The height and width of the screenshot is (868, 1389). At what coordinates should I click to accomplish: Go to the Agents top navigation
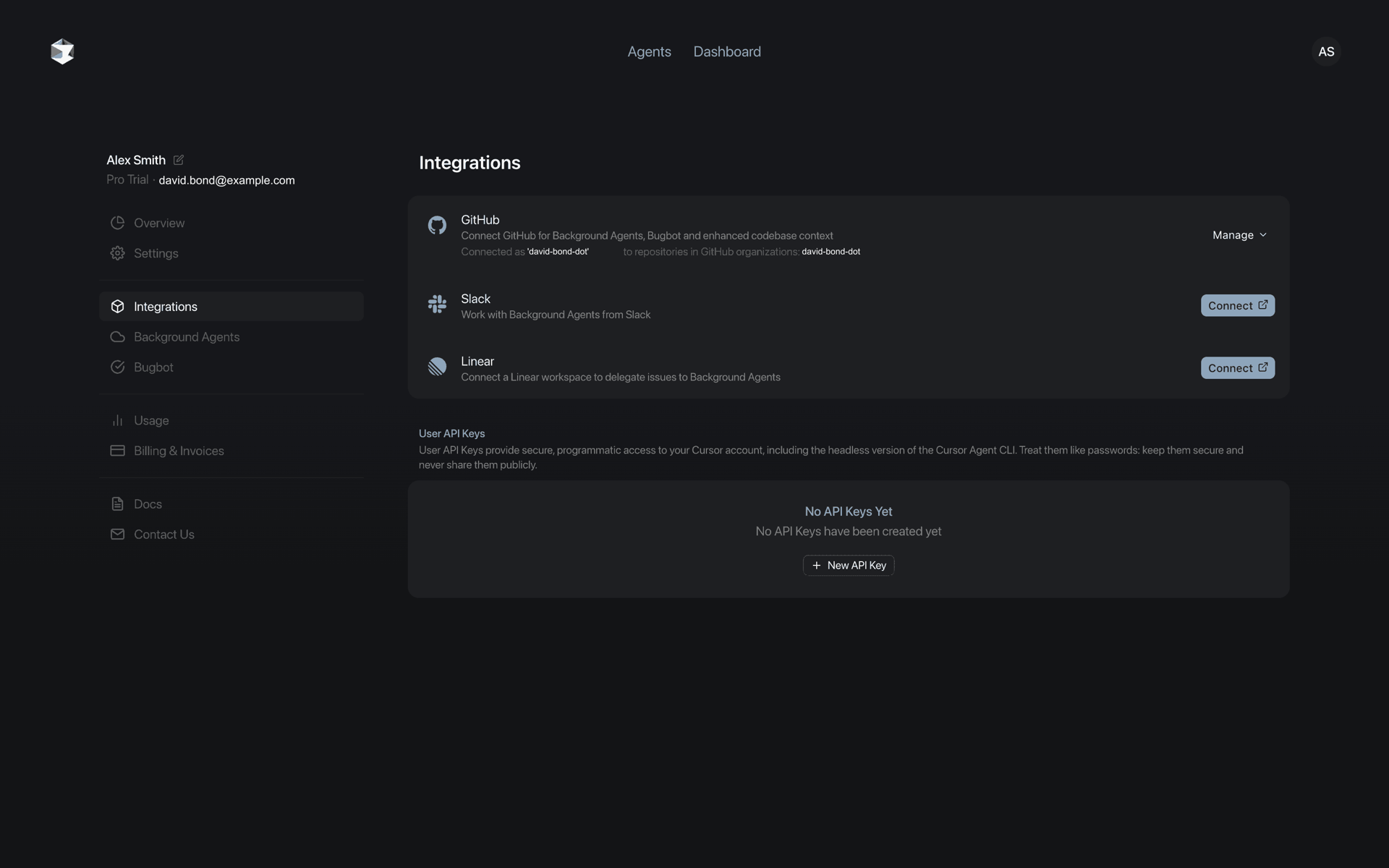pyautogui.click(x=649, y=52)
